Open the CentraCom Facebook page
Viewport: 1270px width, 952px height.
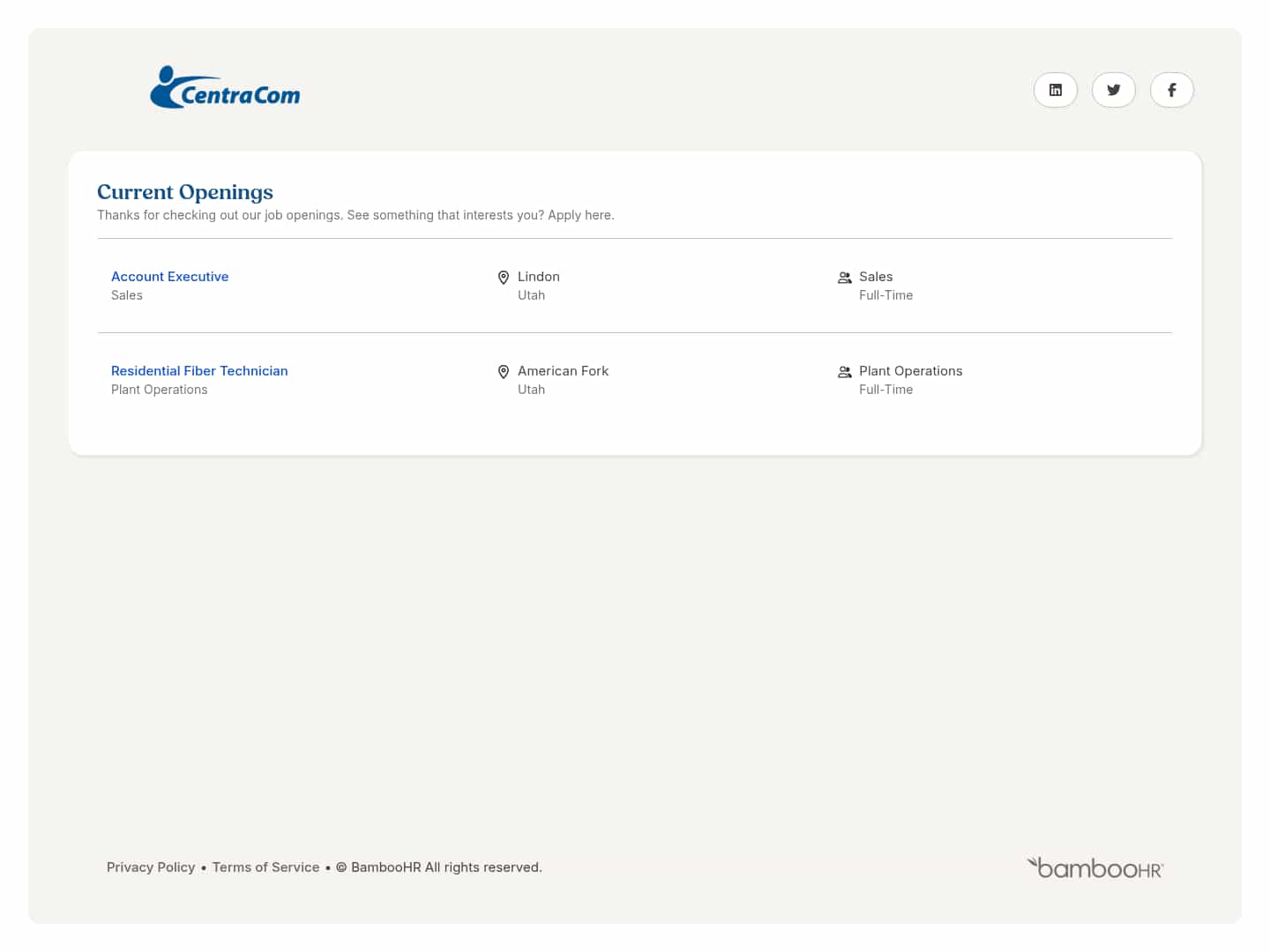coord(1172,90)
